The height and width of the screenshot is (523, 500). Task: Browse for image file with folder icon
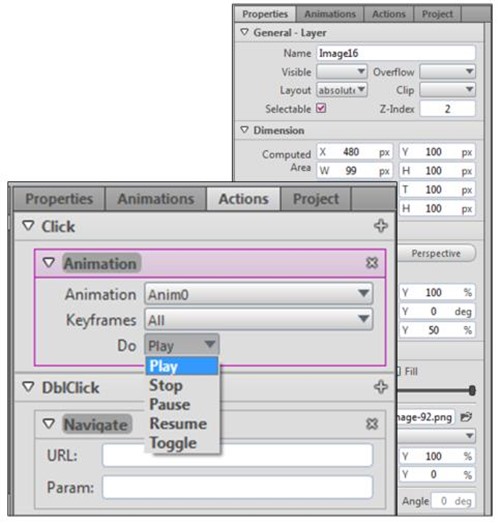[x=466, y=417]
